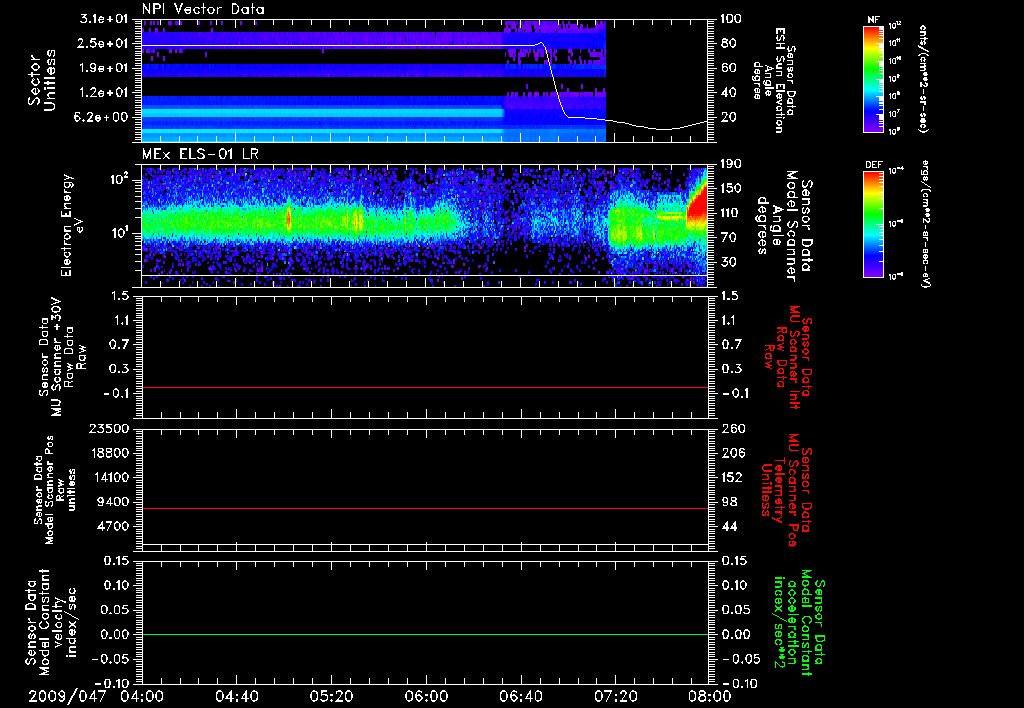Click the "1.2e+01" sector tick value
Viewport: 1024px width, 708px height.
[x=103, y=93]
